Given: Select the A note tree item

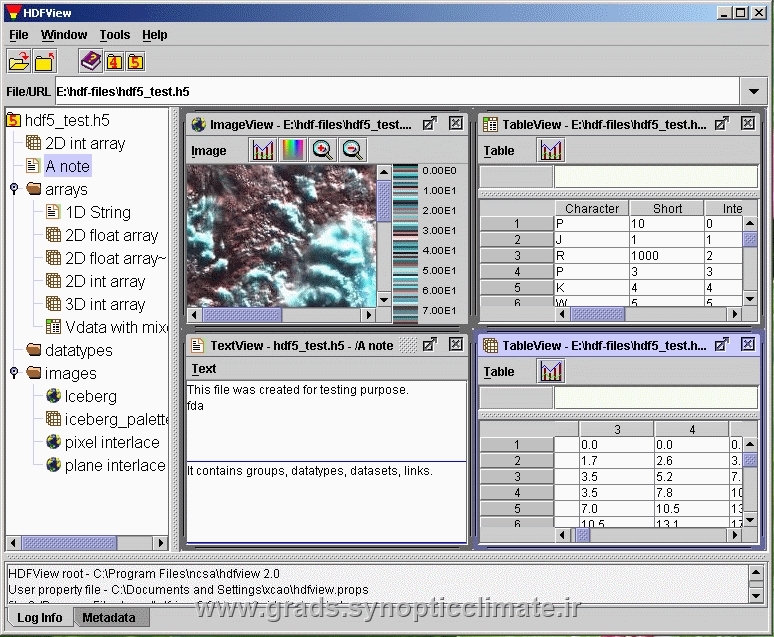Looking at the screenshot, I should pyautogui.click(x=67, y=166).
